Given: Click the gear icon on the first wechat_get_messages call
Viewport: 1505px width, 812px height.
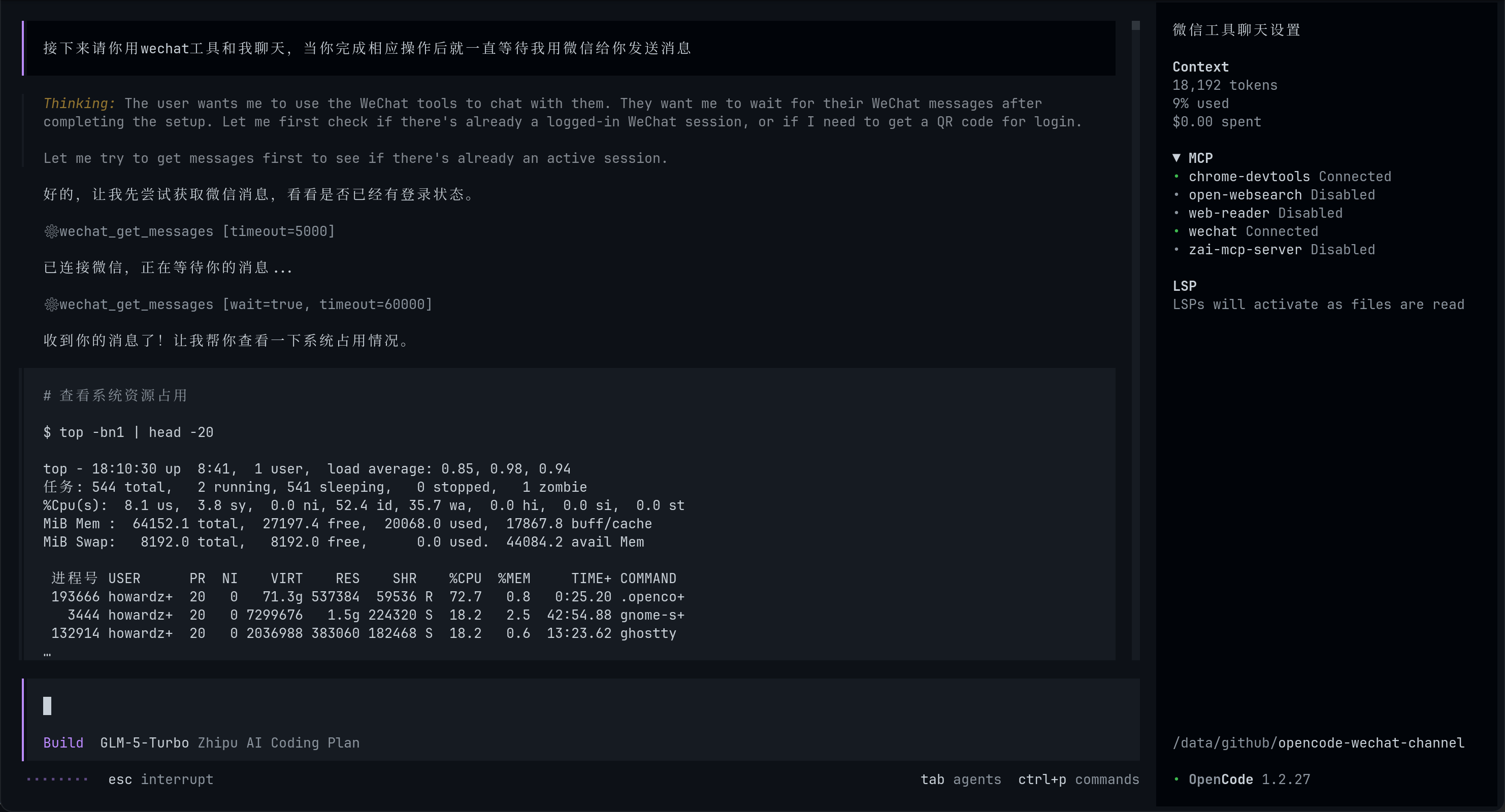Looking at the screenshot, I should coord(51,231).
